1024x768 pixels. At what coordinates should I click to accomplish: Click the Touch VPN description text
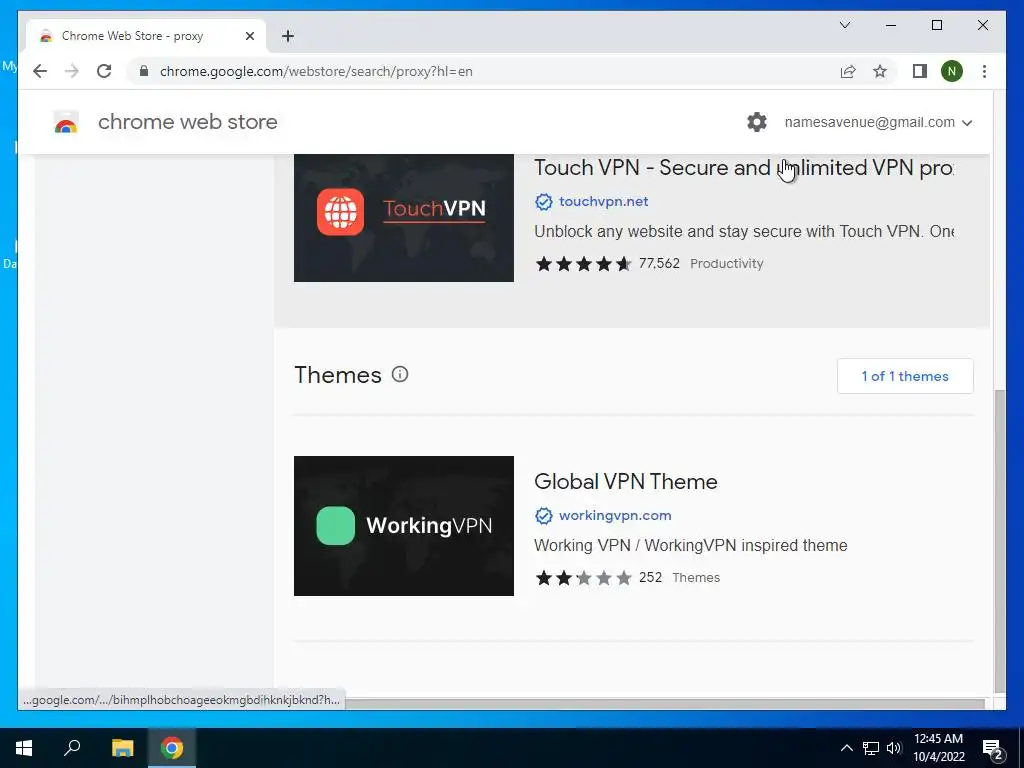click(x=744, y=231)
